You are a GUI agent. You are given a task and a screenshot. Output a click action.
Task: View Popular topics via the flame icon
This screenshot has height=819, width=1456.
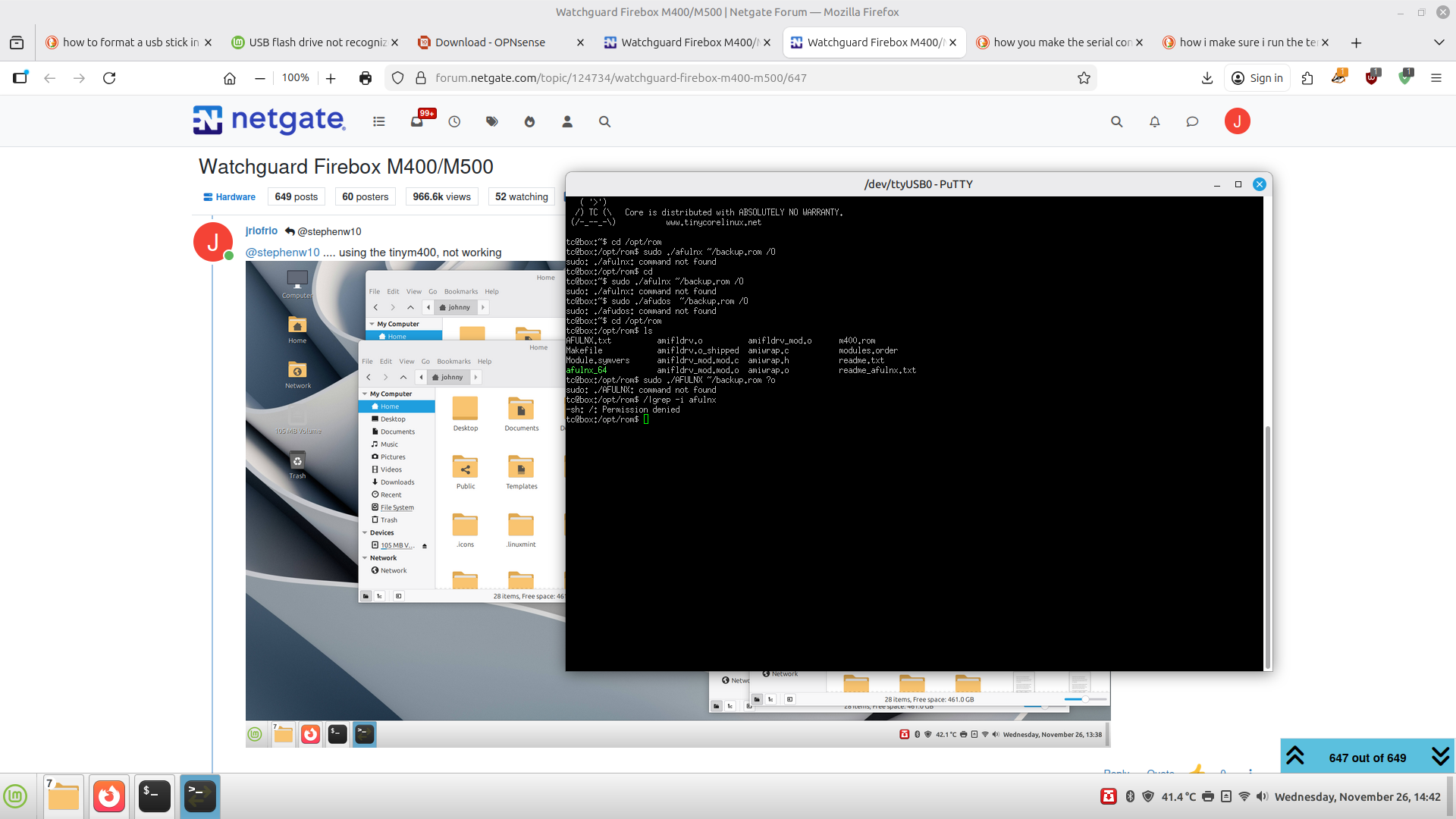(x=529, y=121)
